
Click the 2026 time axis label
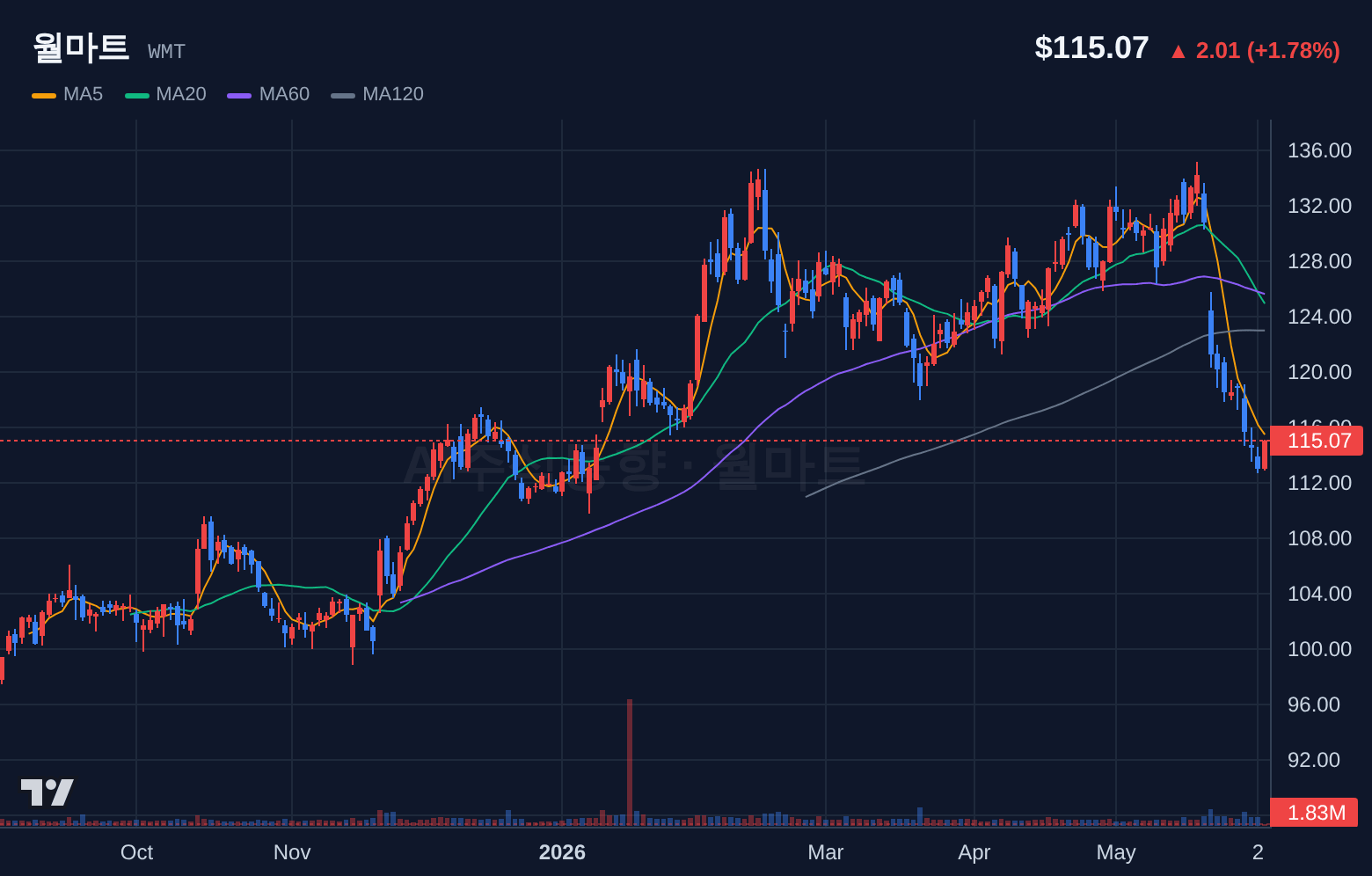pos(562,852)
